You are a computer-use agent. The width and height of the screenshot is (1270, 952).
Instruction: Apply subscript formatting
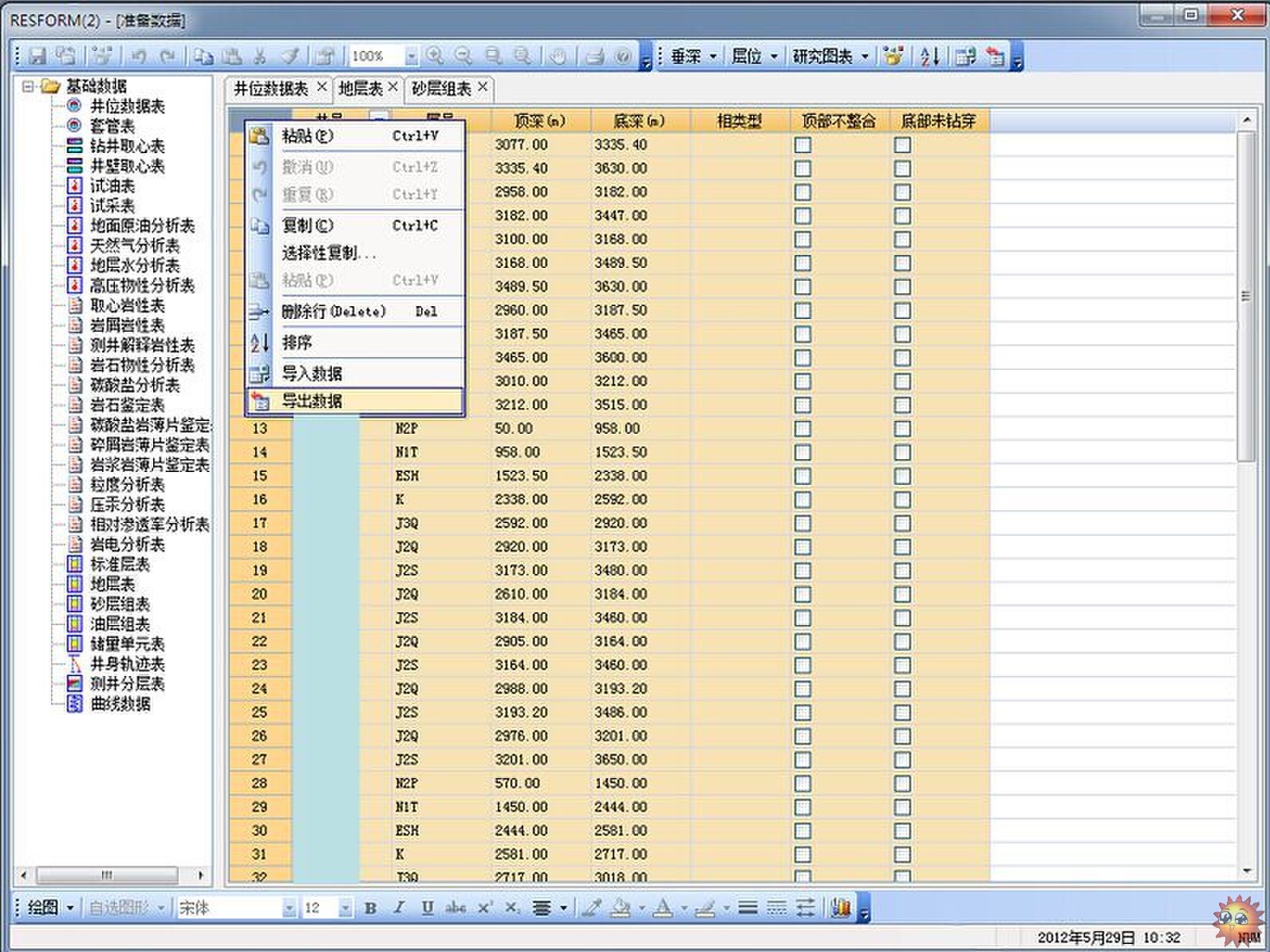(x=513, y=907)
